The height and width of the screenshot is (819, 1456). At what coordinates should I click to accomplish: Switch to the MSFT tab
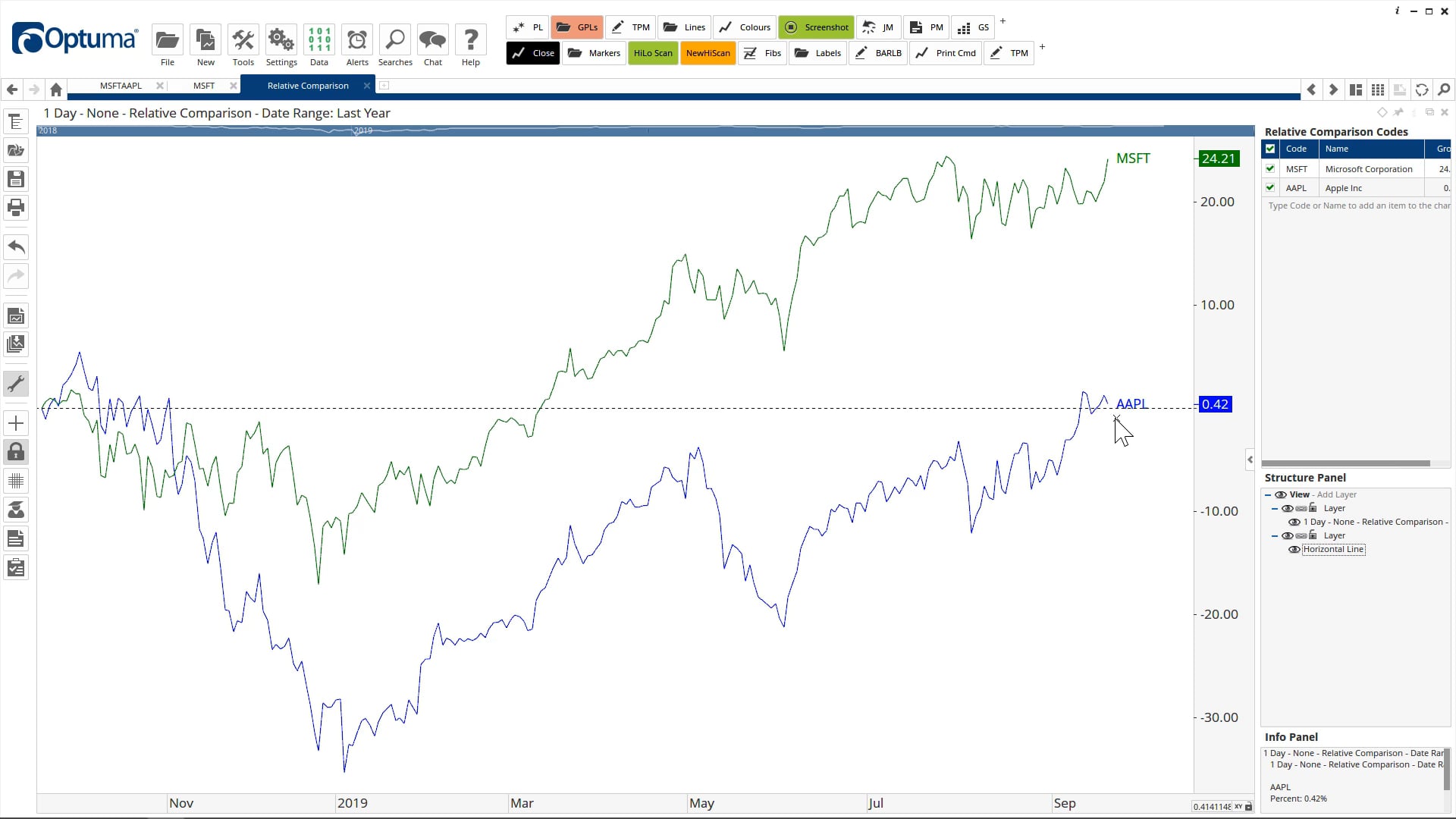tap(204, 86)
